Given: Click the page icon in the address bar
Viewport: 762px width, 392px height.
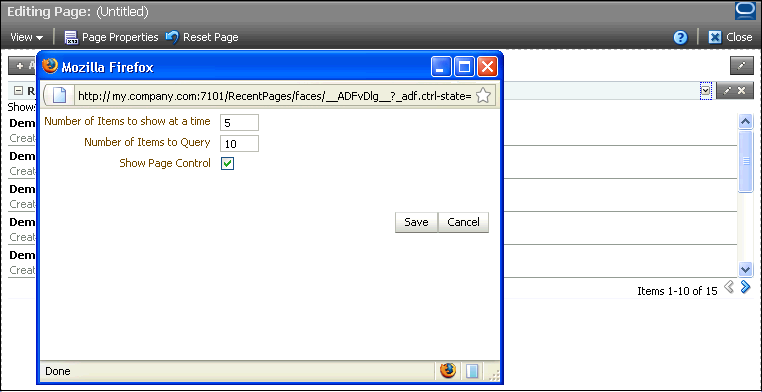Looking at the screenshot, I should click(x=59, y=96).
